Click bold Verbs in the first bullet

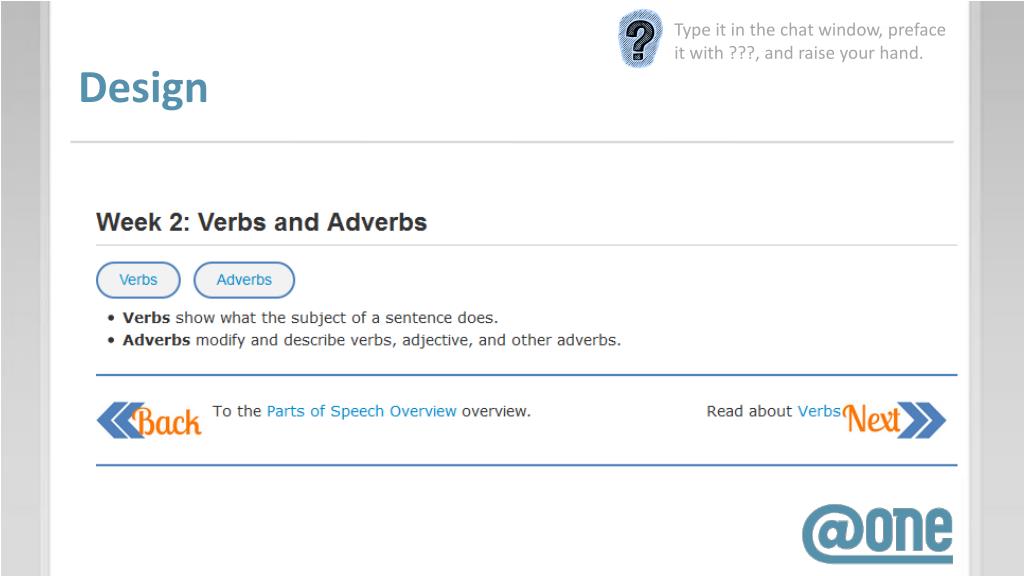point(146,318)
